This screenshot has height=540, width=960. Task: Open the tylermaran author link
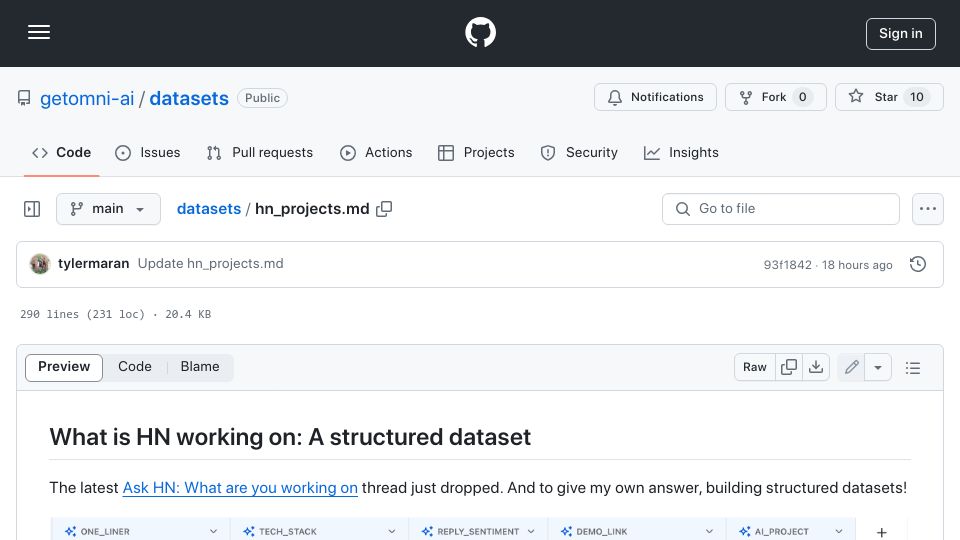94,264
